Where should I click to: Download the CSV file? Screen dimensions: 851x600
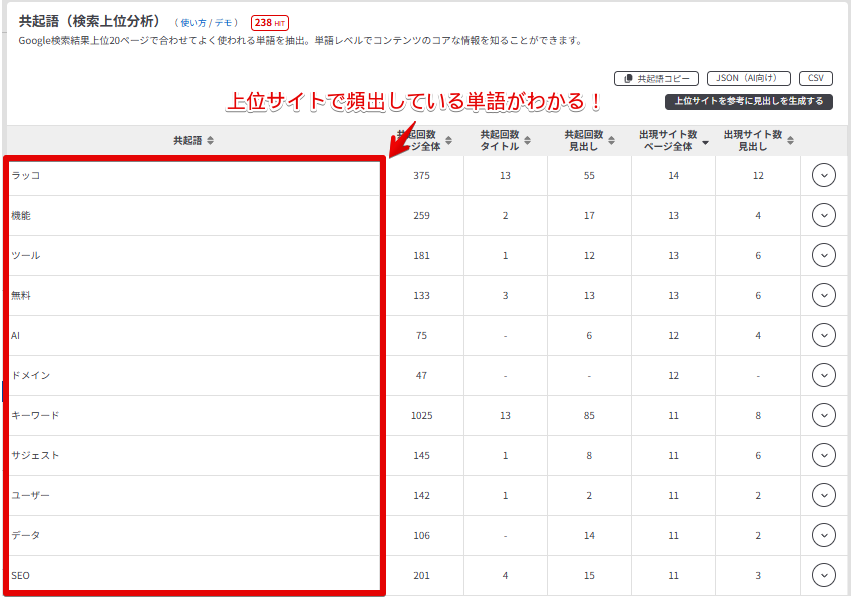click(x=816, y=78)
